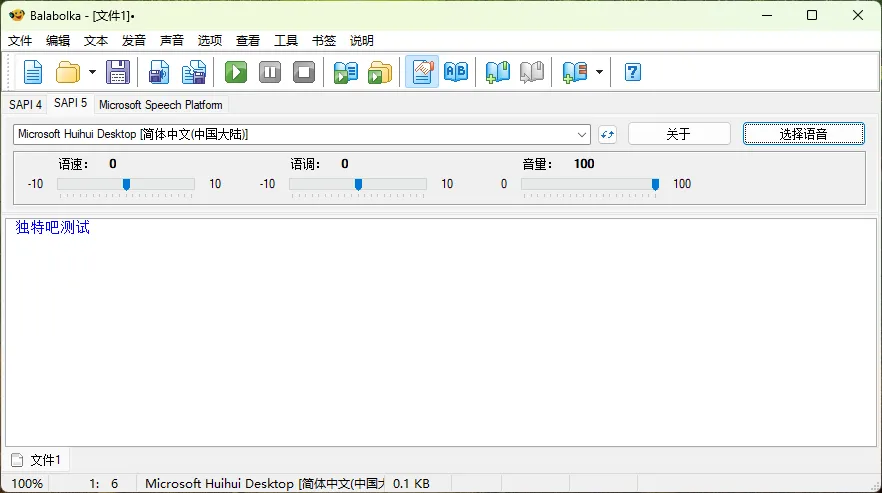The image size is (882, 493).
Task: Stop reading with the Stop button
Action: click(x=304, y=72)
